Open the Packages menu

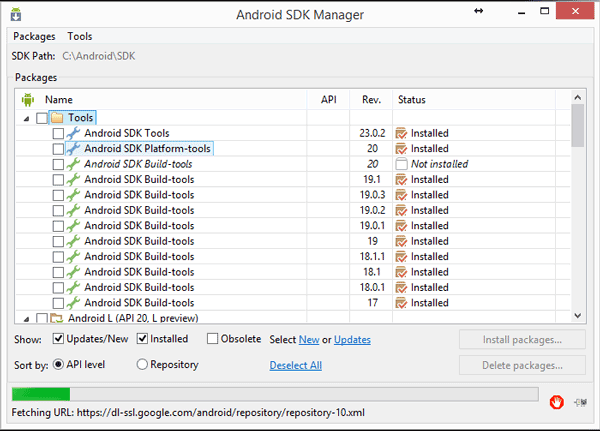34,36
